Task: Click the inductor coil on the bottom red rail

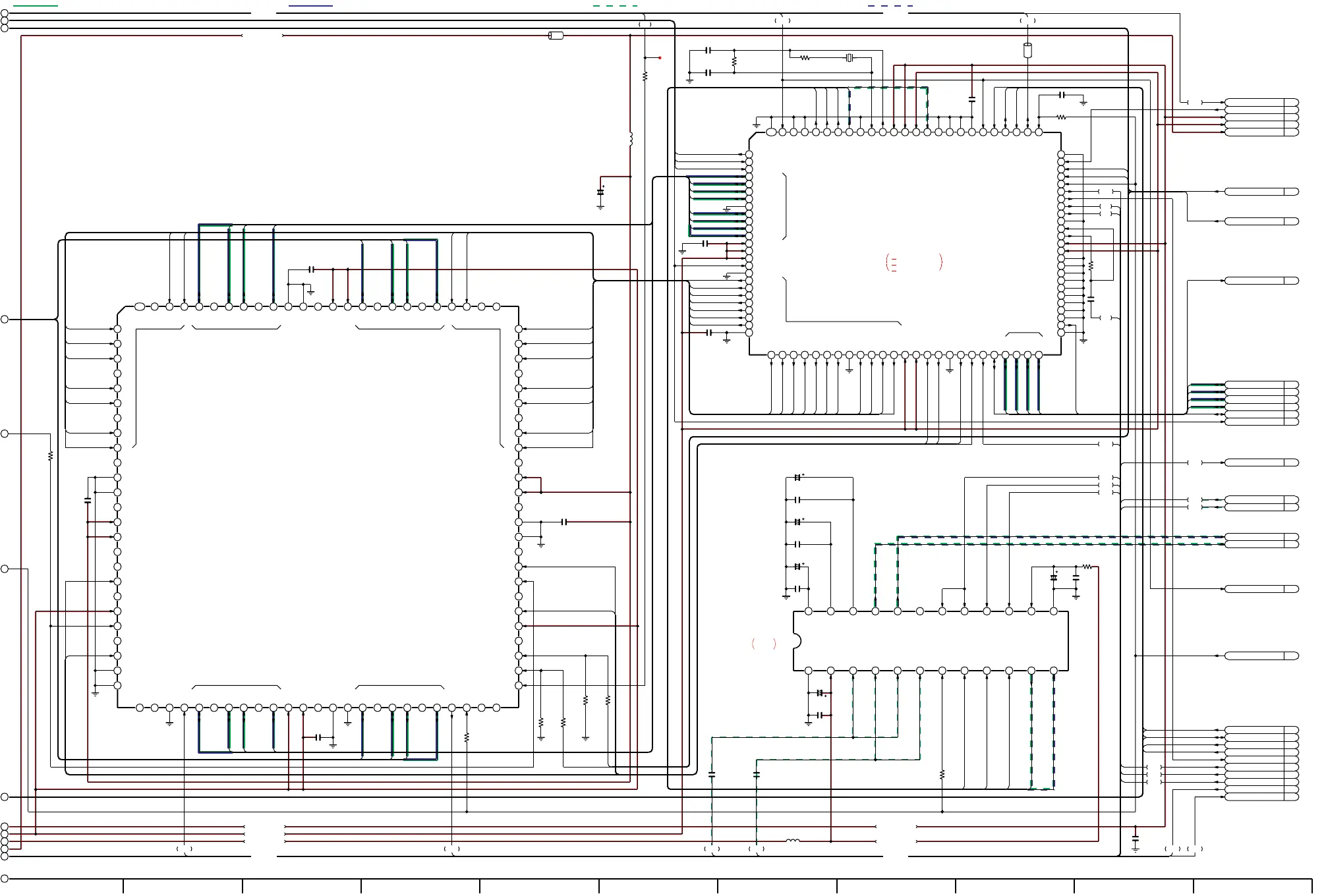Action: click(x=793, y=841)
